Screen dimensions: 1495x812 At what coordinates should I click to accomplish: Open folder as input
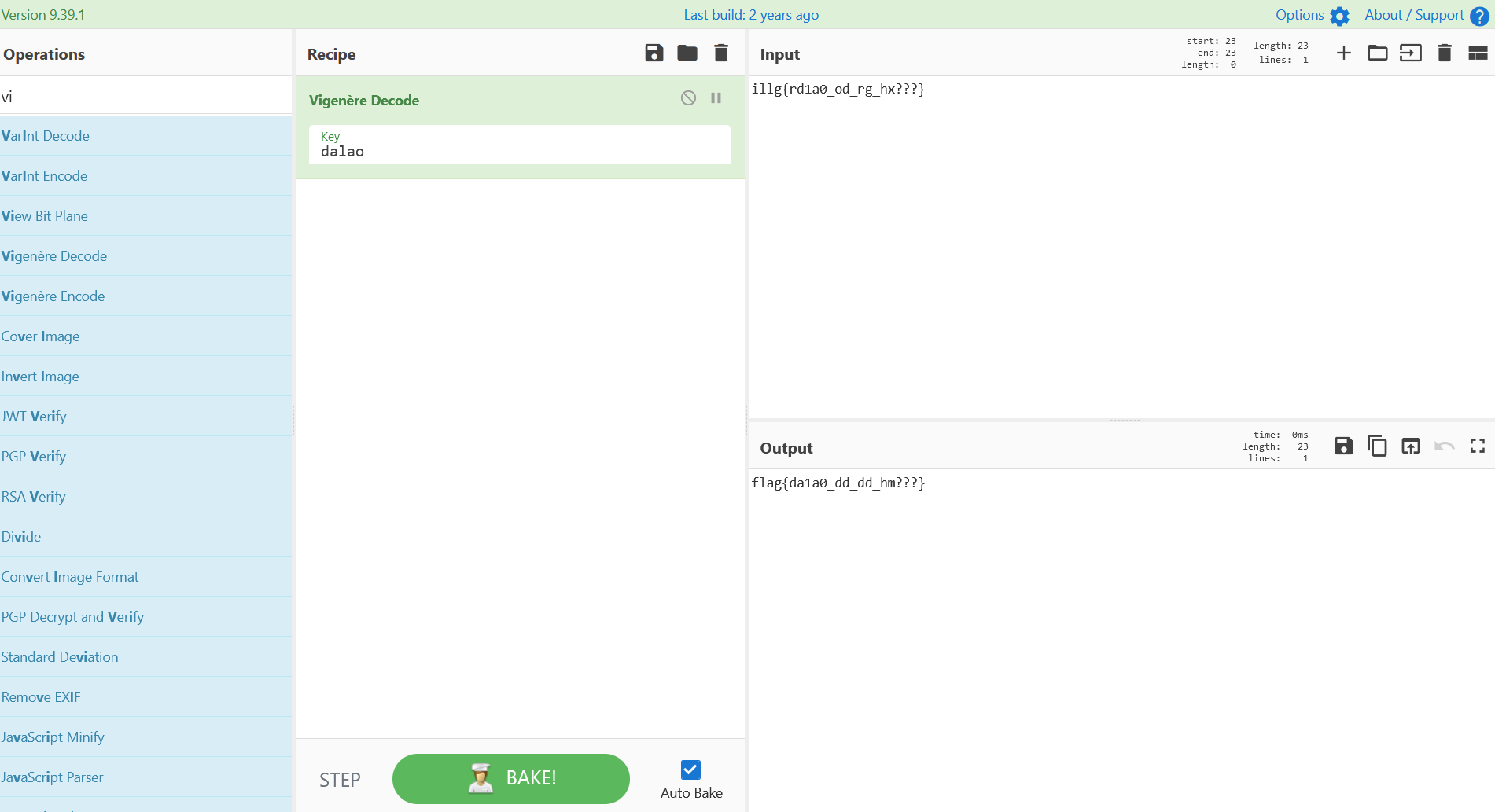pyautogui.click(x=1377, y=53)
